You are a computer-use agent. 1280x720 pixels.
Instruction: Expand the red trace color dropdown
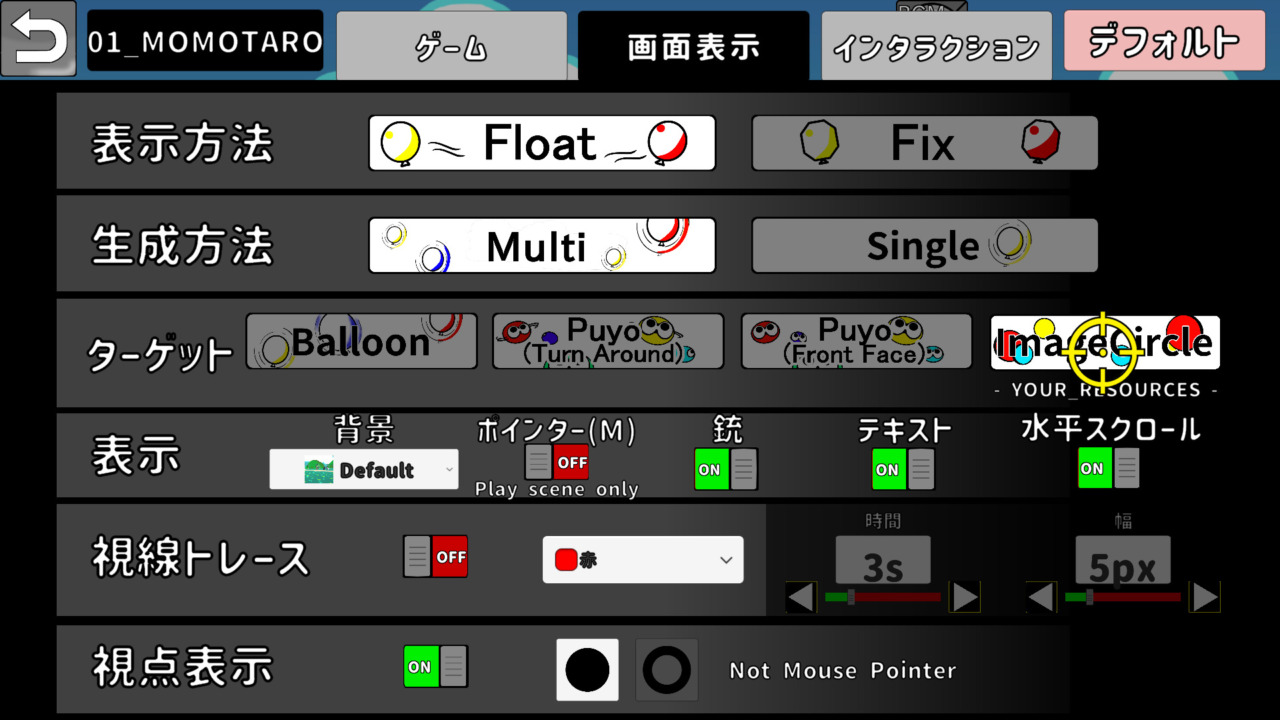coord(642,560)
